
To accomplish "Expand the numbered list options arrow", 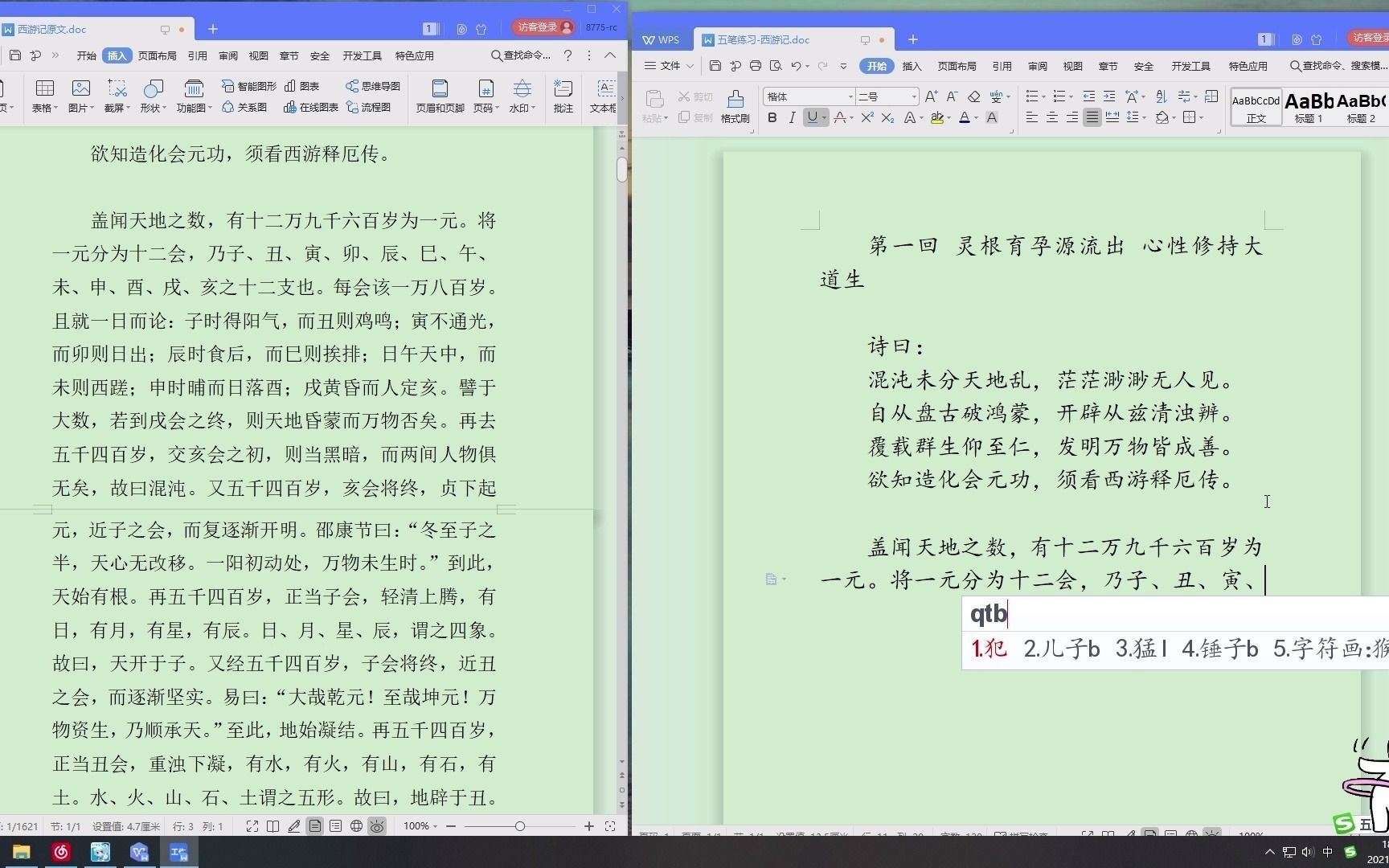I will pos(1072,97).
